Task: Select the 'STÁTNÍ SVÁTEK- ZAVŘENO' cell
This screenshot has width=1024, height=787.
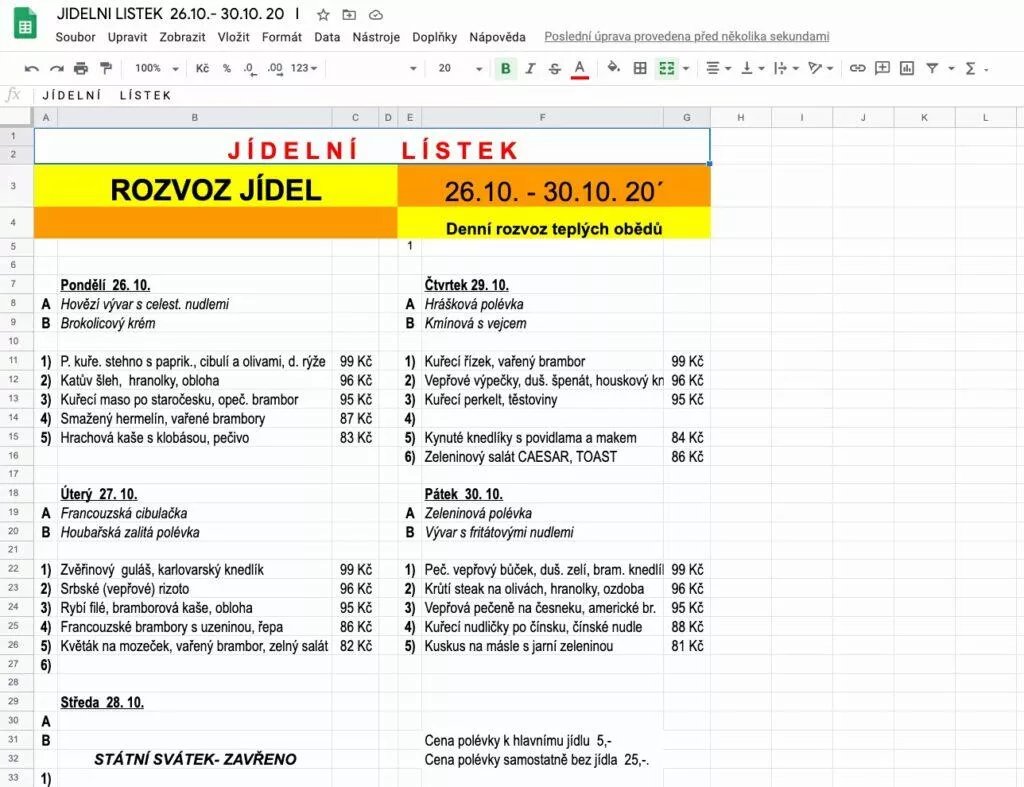Action: (195, 759)
